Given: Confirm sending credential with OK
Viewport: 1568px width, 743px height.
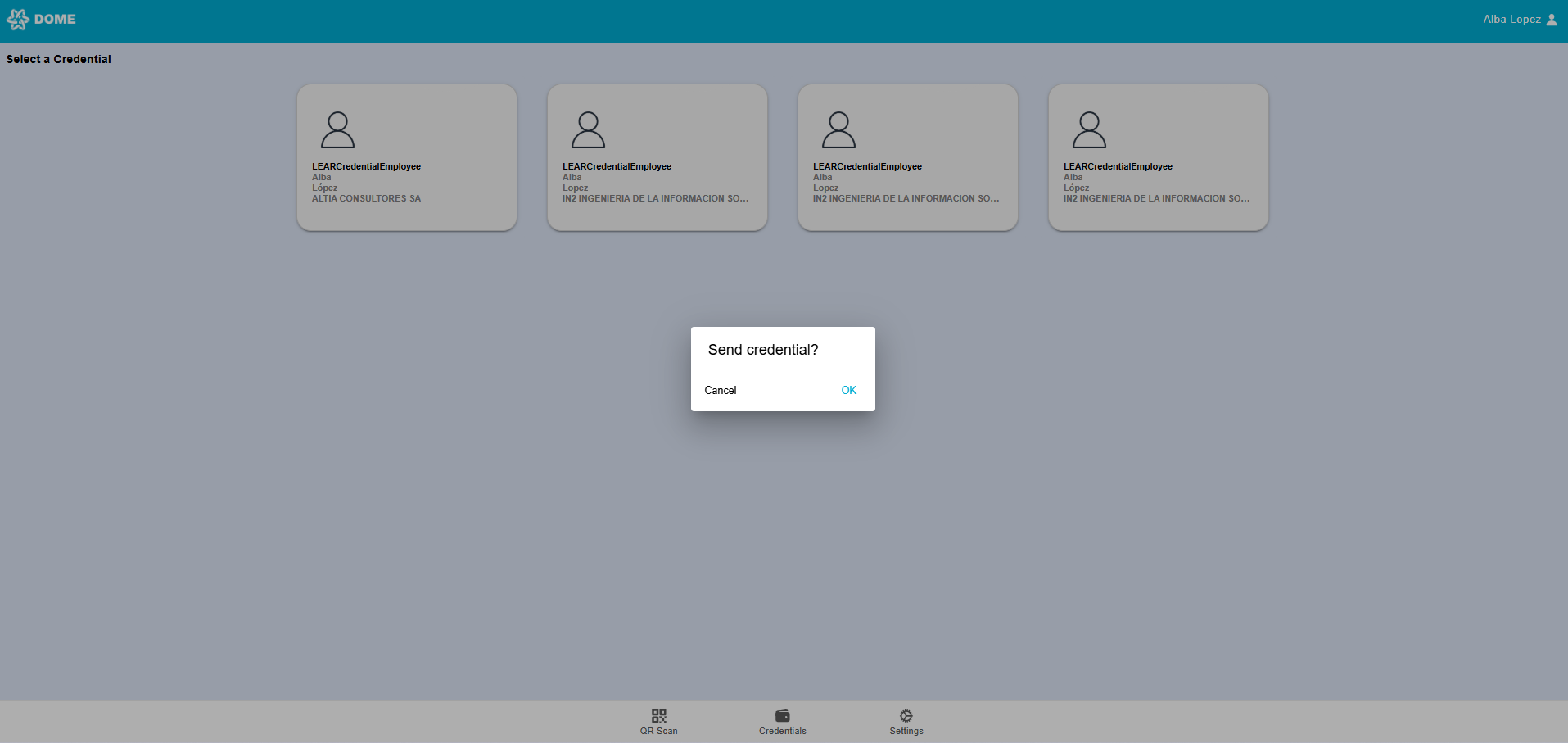Looking at the screenshot, I should 848,390.
